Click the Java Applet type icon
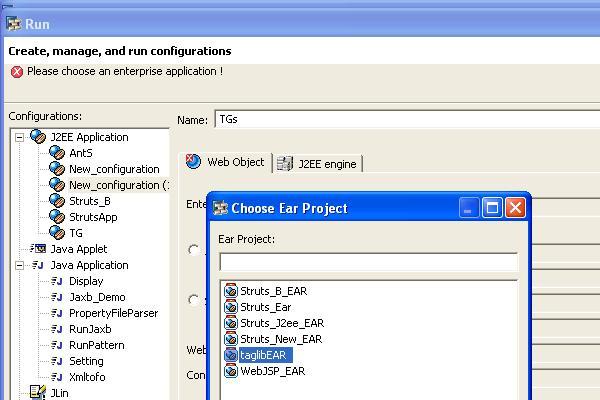 click(38, 249)
